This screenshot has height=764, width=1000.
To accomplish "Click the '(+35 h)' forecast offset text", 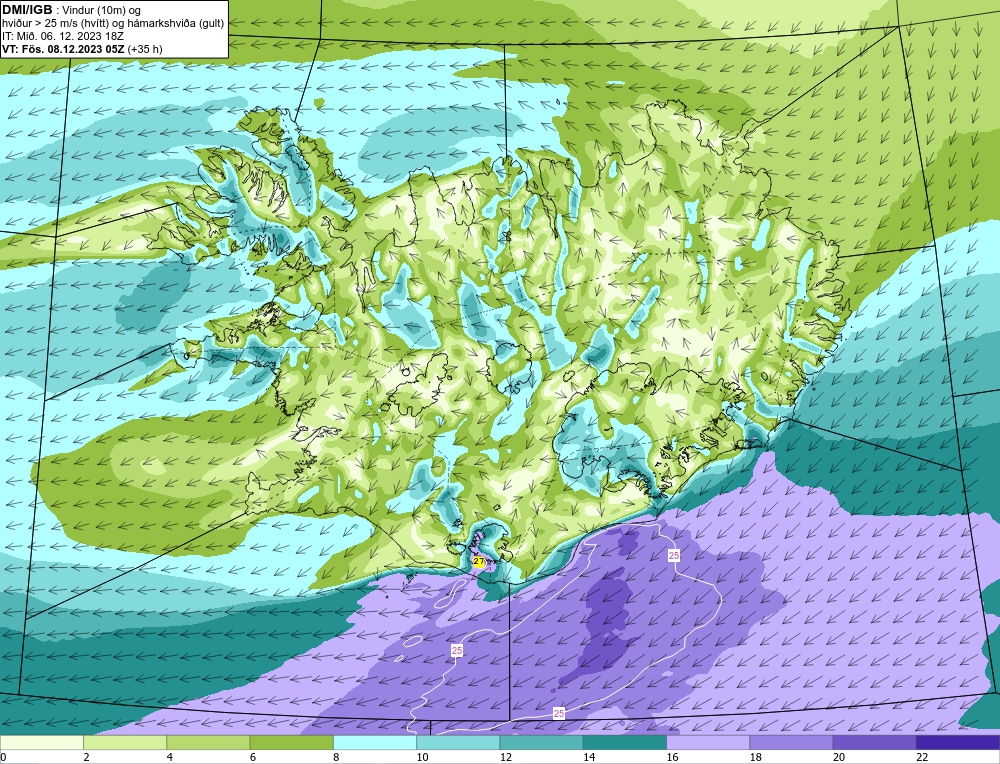I will click(145, 49).
